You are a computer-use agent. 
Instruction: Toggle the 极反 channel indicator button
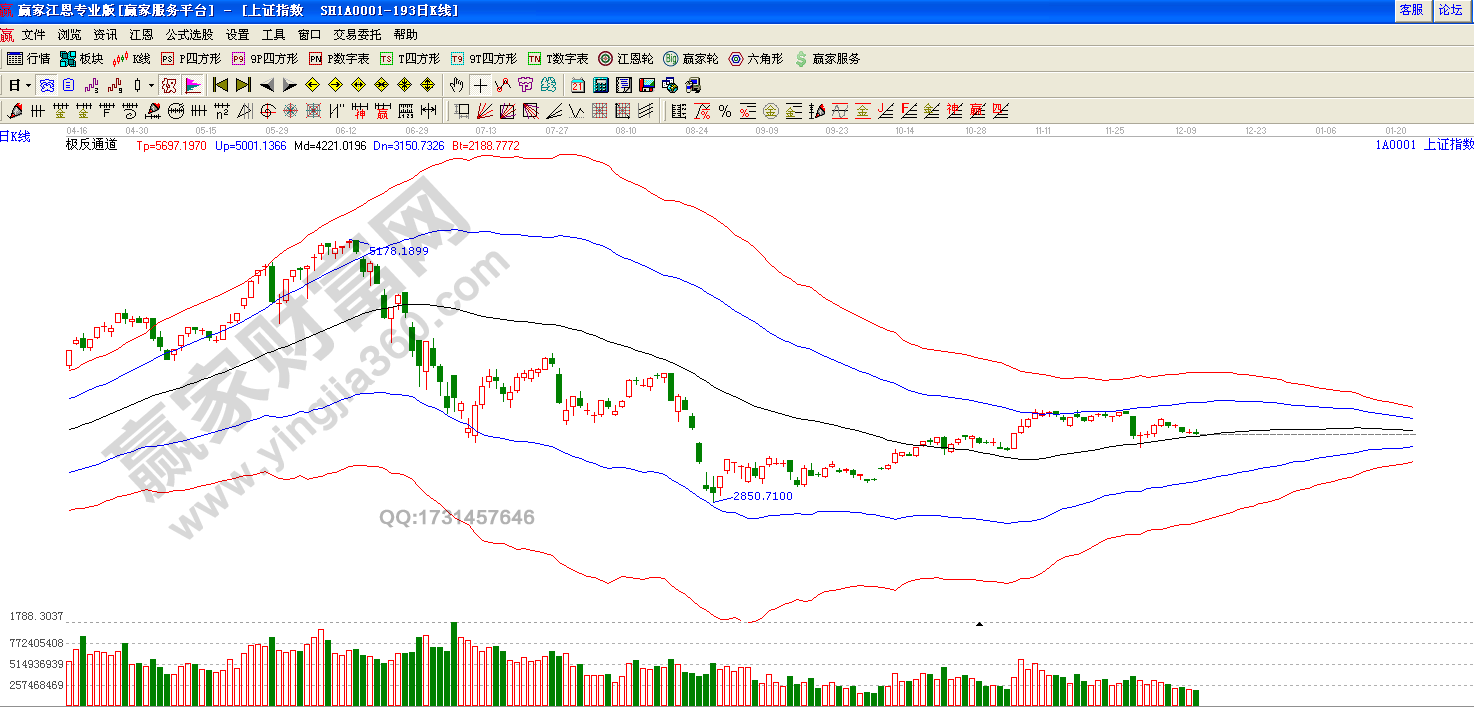coord(169,85)
